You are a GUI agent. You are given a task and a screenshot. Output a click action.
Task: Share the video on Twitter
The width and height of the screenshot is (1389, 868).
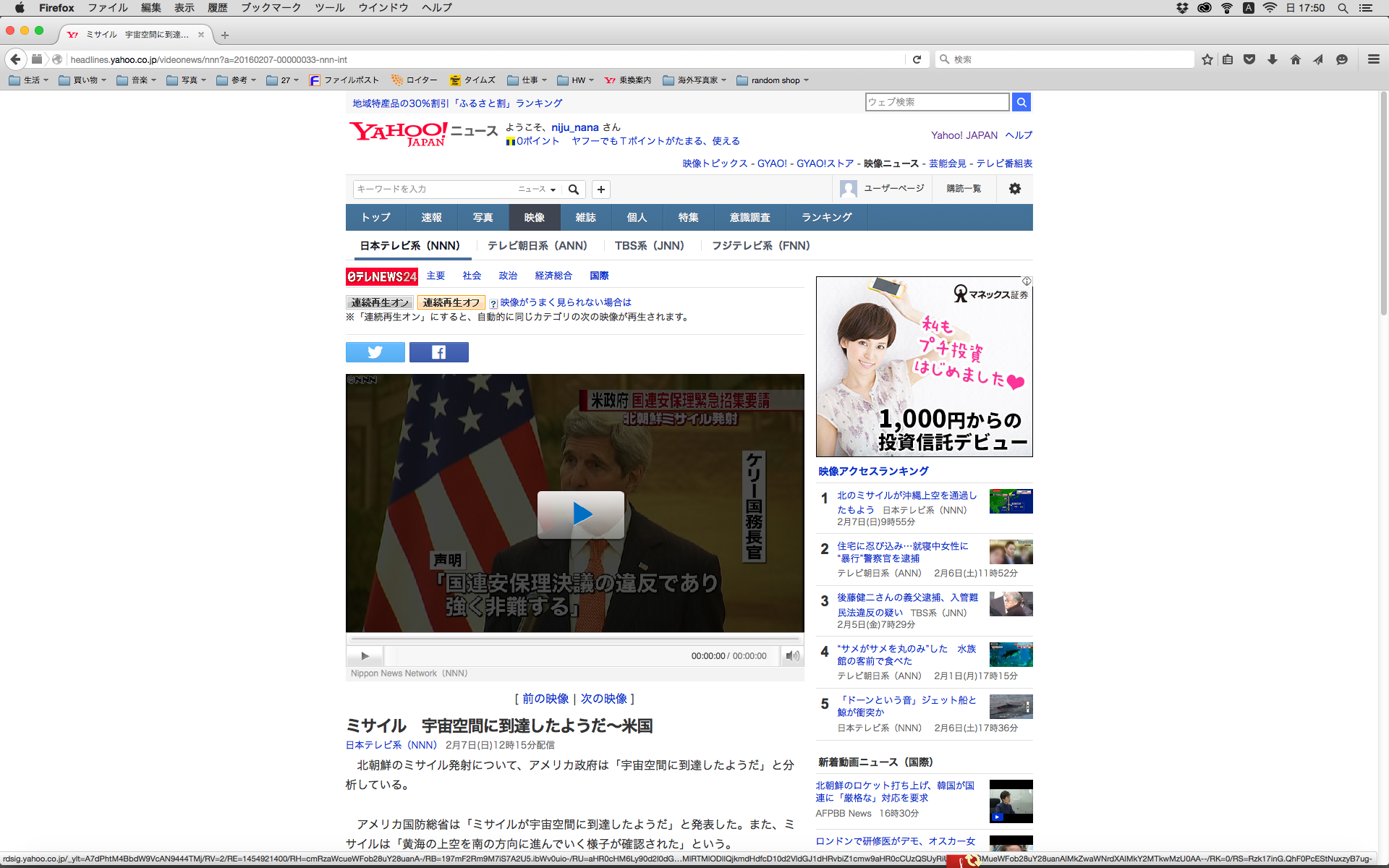click(x=375, y=352)
